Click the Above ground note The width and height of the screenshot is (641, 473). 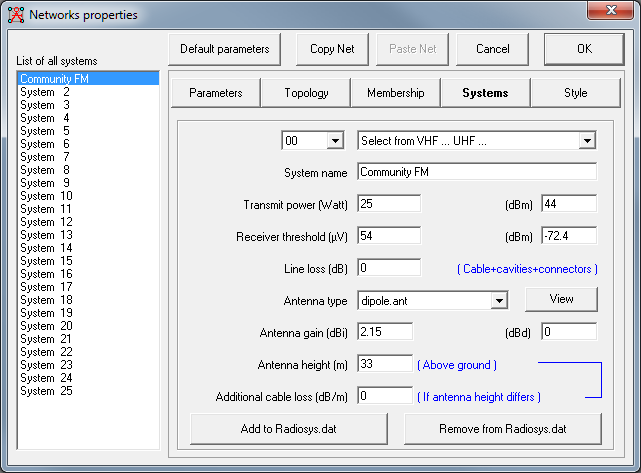(x=457, y=365)
